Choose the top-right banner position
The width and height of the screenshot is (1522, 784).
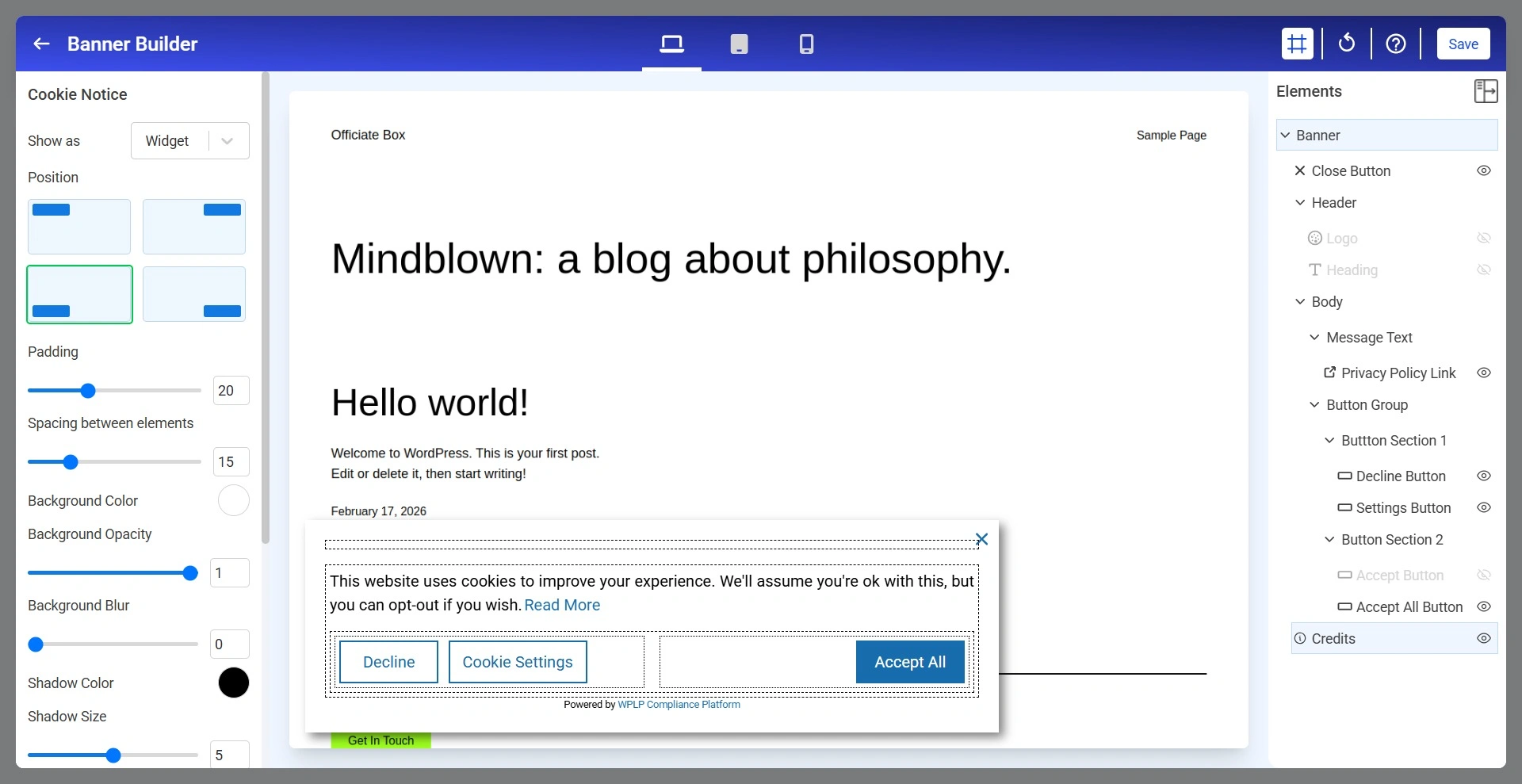point(194,227)
